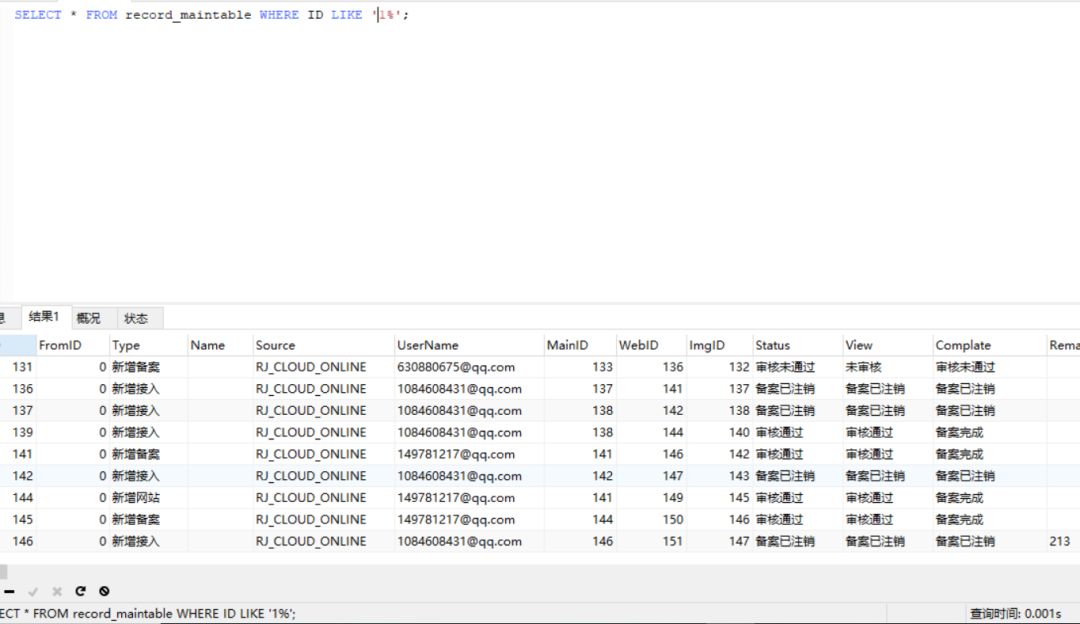Select the 149781217@qq.com cell in row 141

(x=469, y=455)
